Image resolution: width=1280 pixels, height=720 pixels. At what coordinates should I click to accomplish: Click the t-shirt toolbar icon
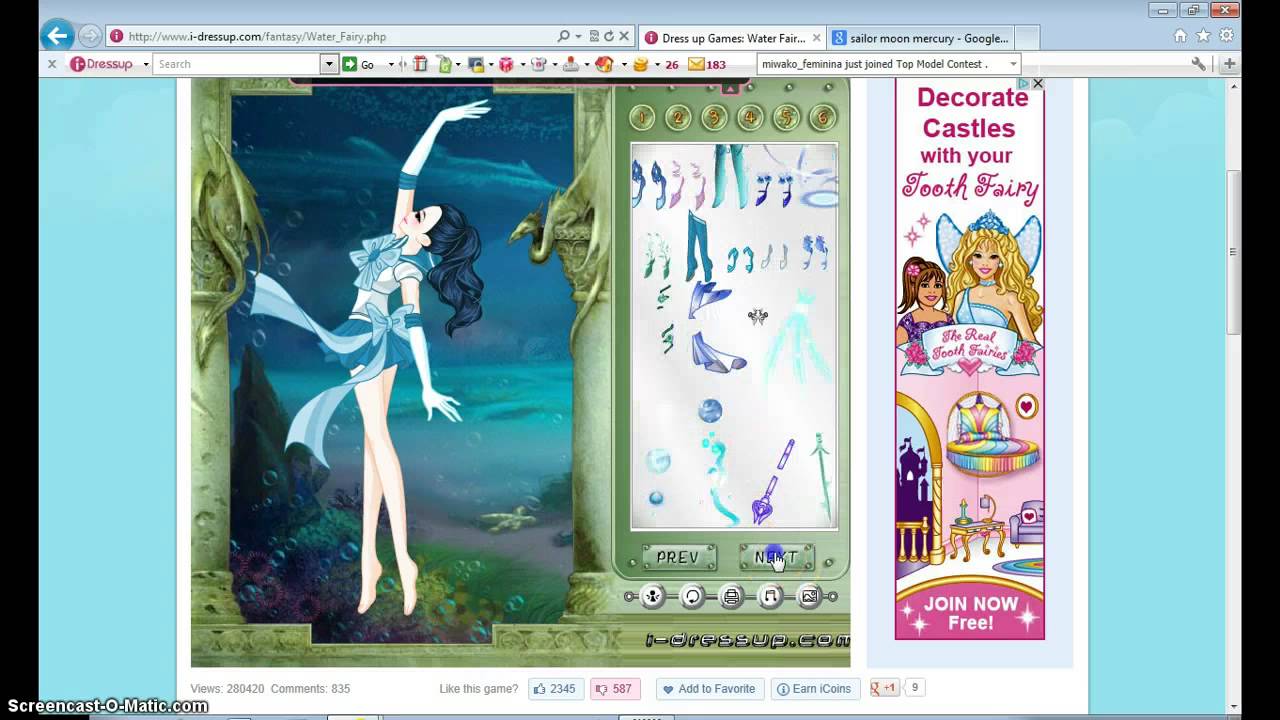click(x=539, y=64)
